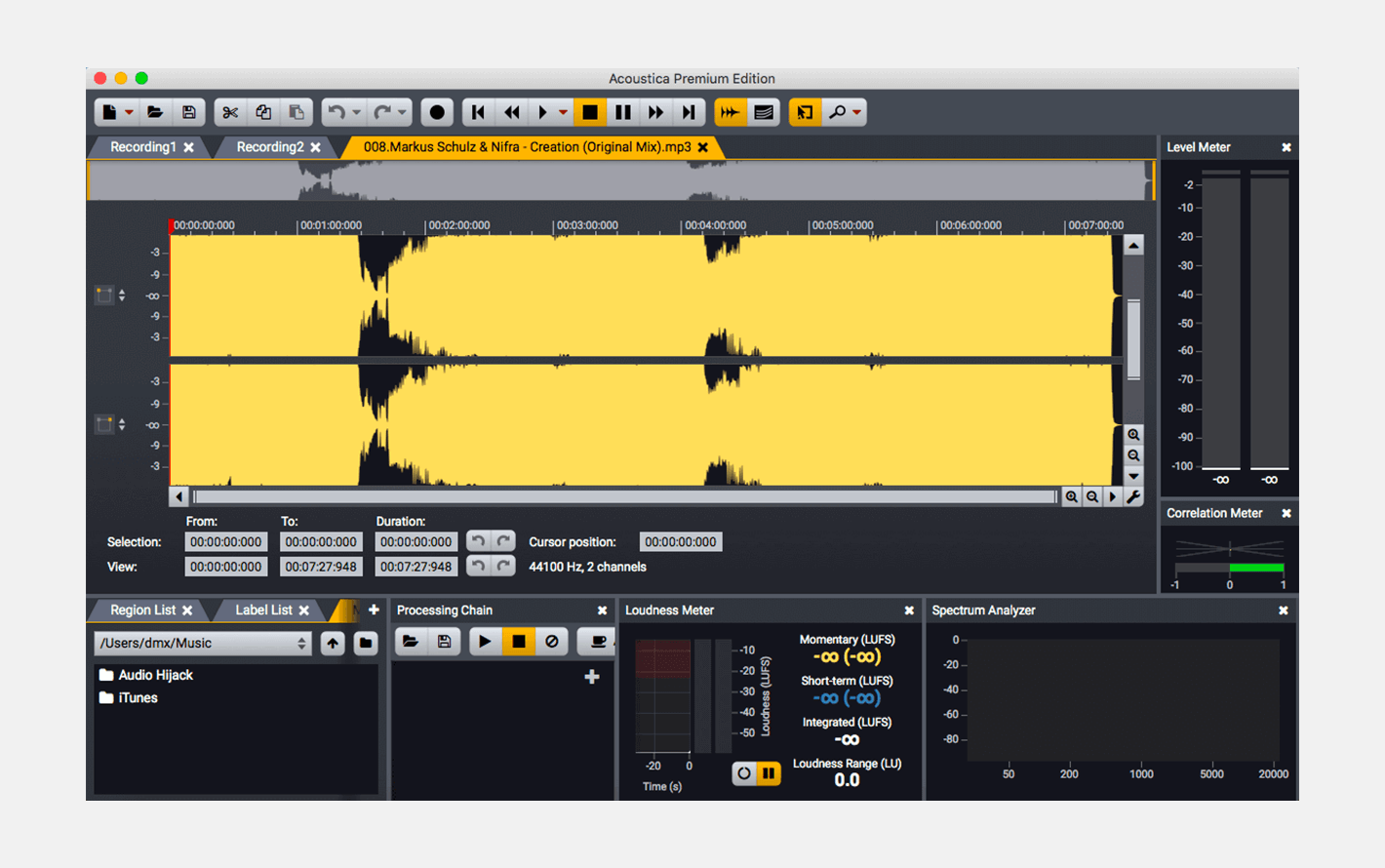Save the file with the main toolbar floppy icon
1385x868 pixels.
(189, 112)
